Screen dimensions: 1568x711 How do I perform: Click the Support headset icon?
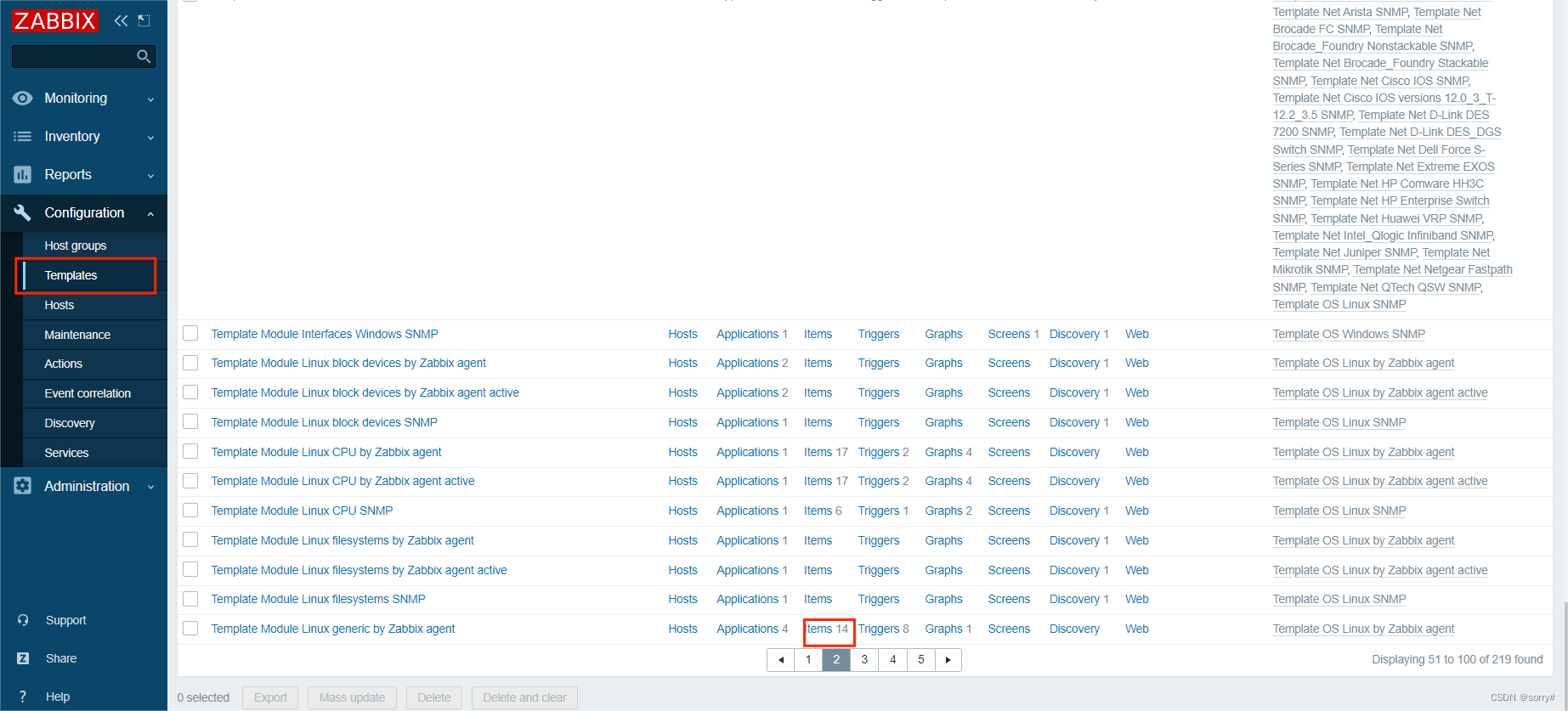pyautogui.click(x=23, y=620)
